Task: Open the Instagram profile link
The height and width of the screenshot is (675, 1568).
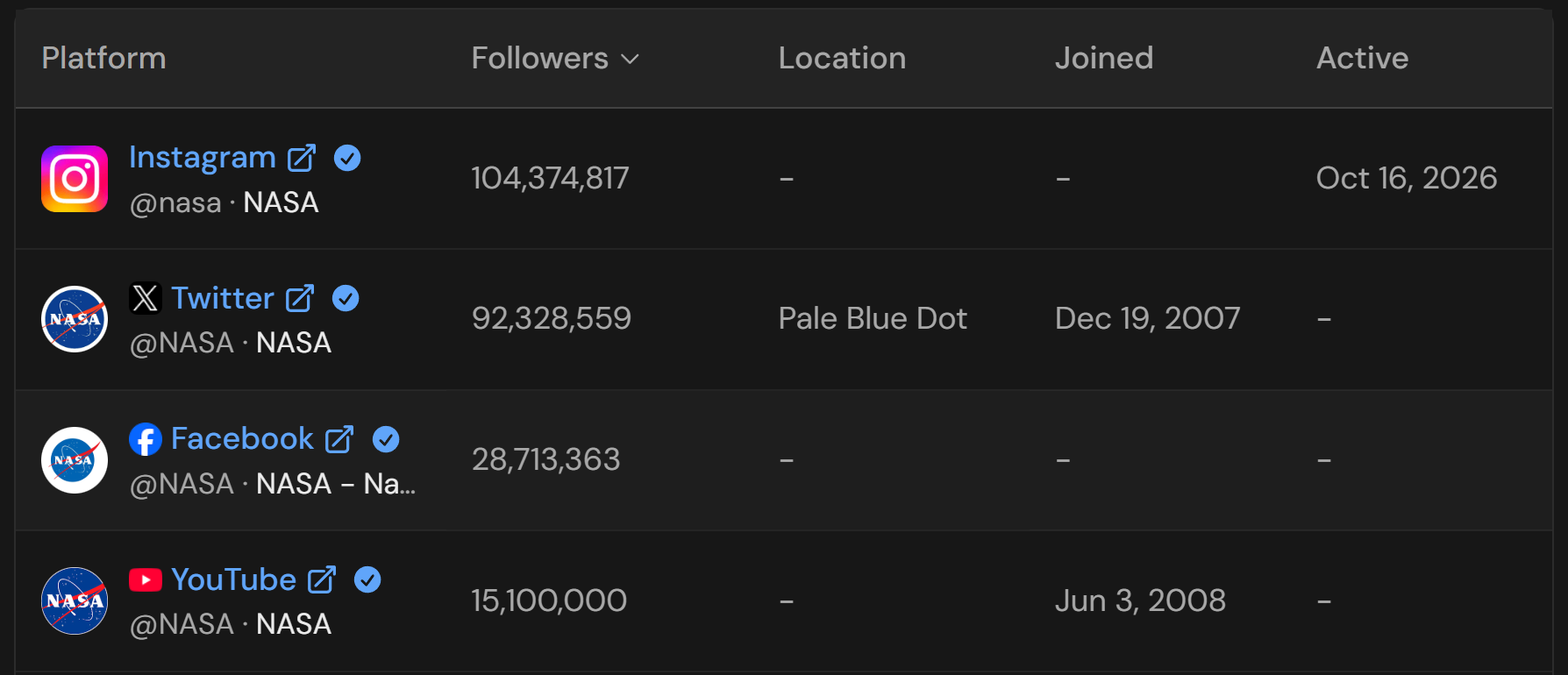Action: [203, 158]
